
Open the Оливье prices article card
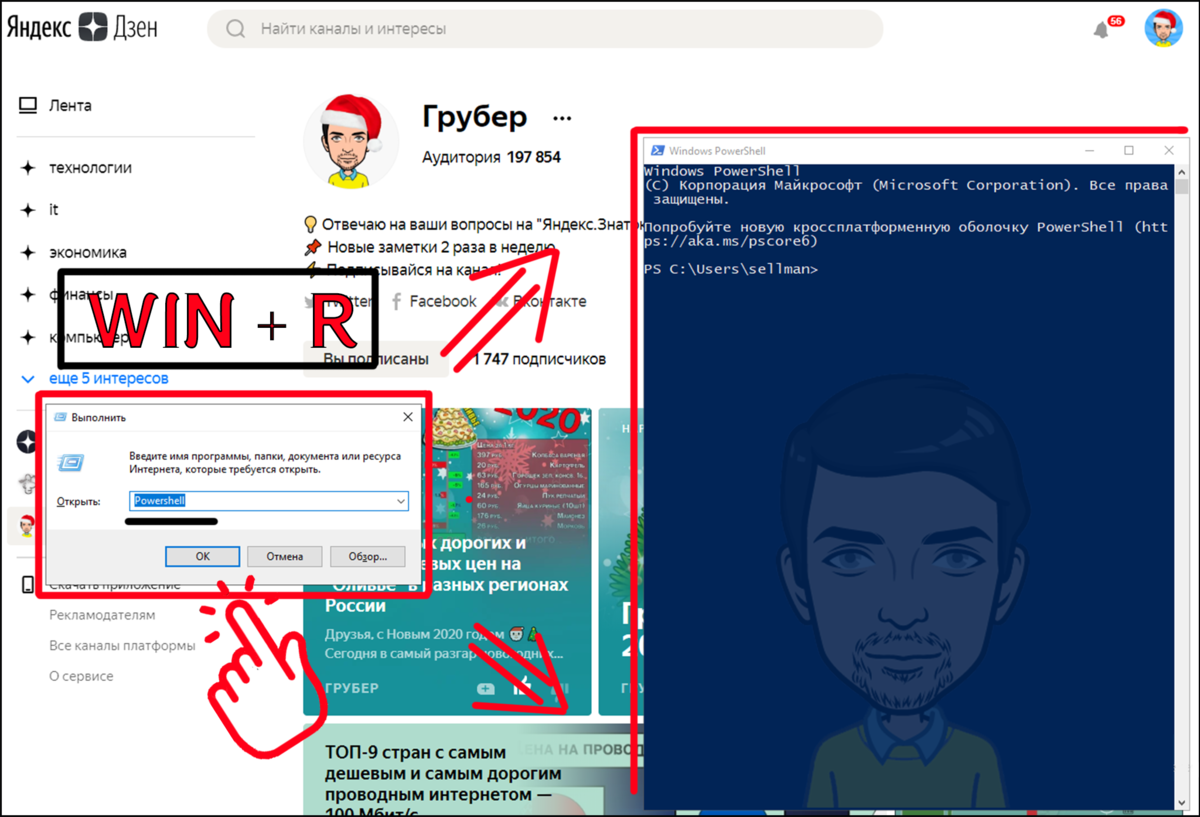click(447, 561)
